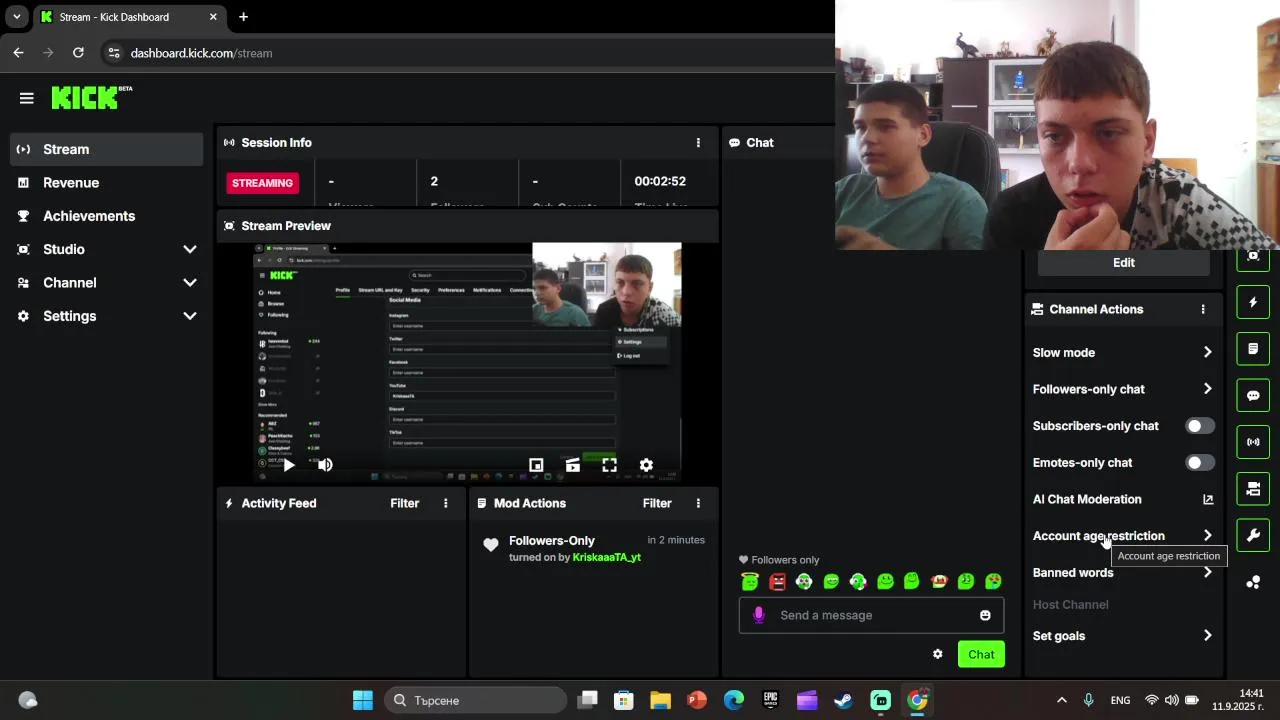
Task: Click the channel actions icon in right rail
Action: tap(1253, 489)
